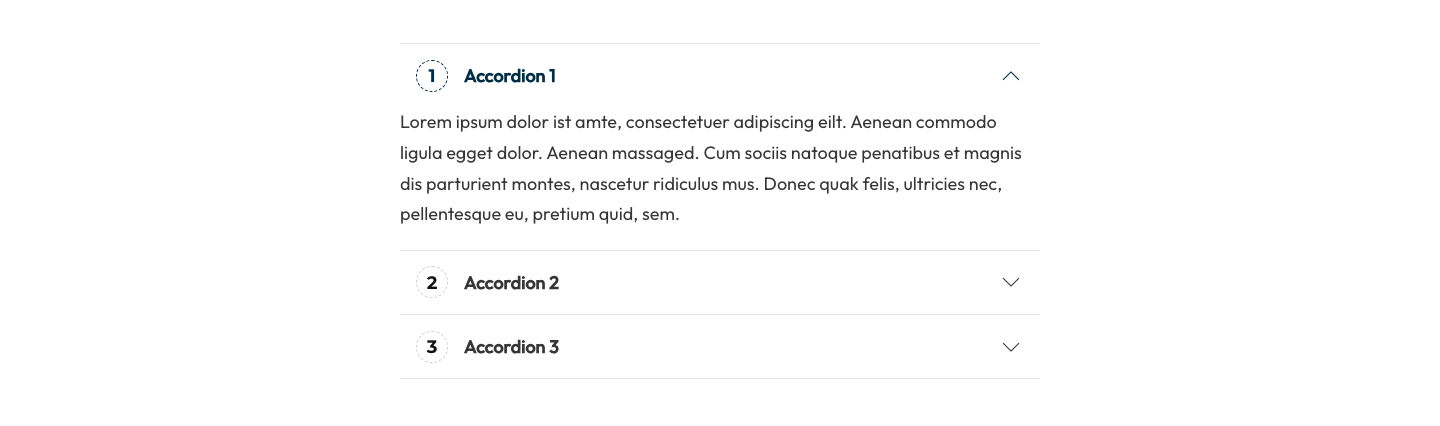The width and height of the screenshot is (1440, 426).
Task: Collapse Accordion 1 using its up chevron
Action: pyautogui.click(x=1011, y=76)
